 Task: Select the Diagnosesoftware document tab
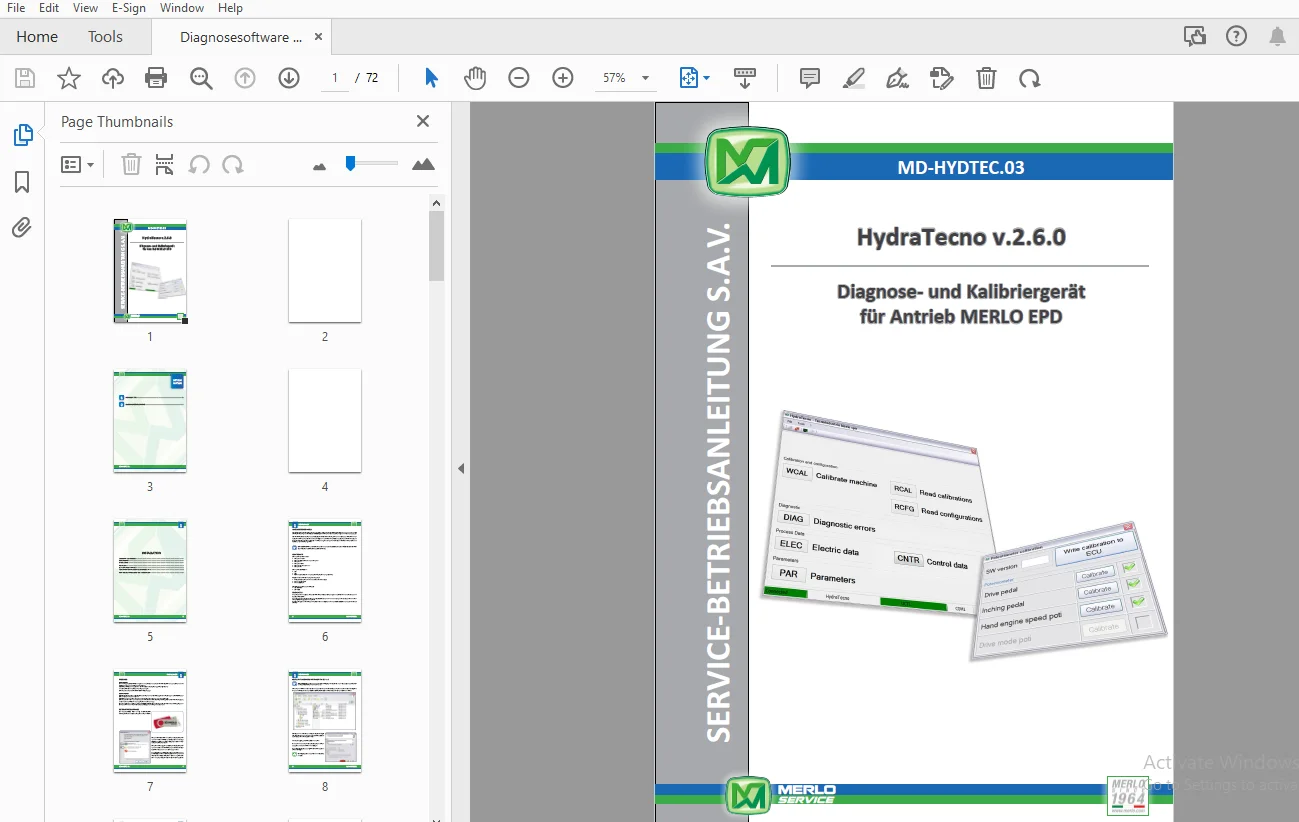pyautogui.click(x=241, y=37)
